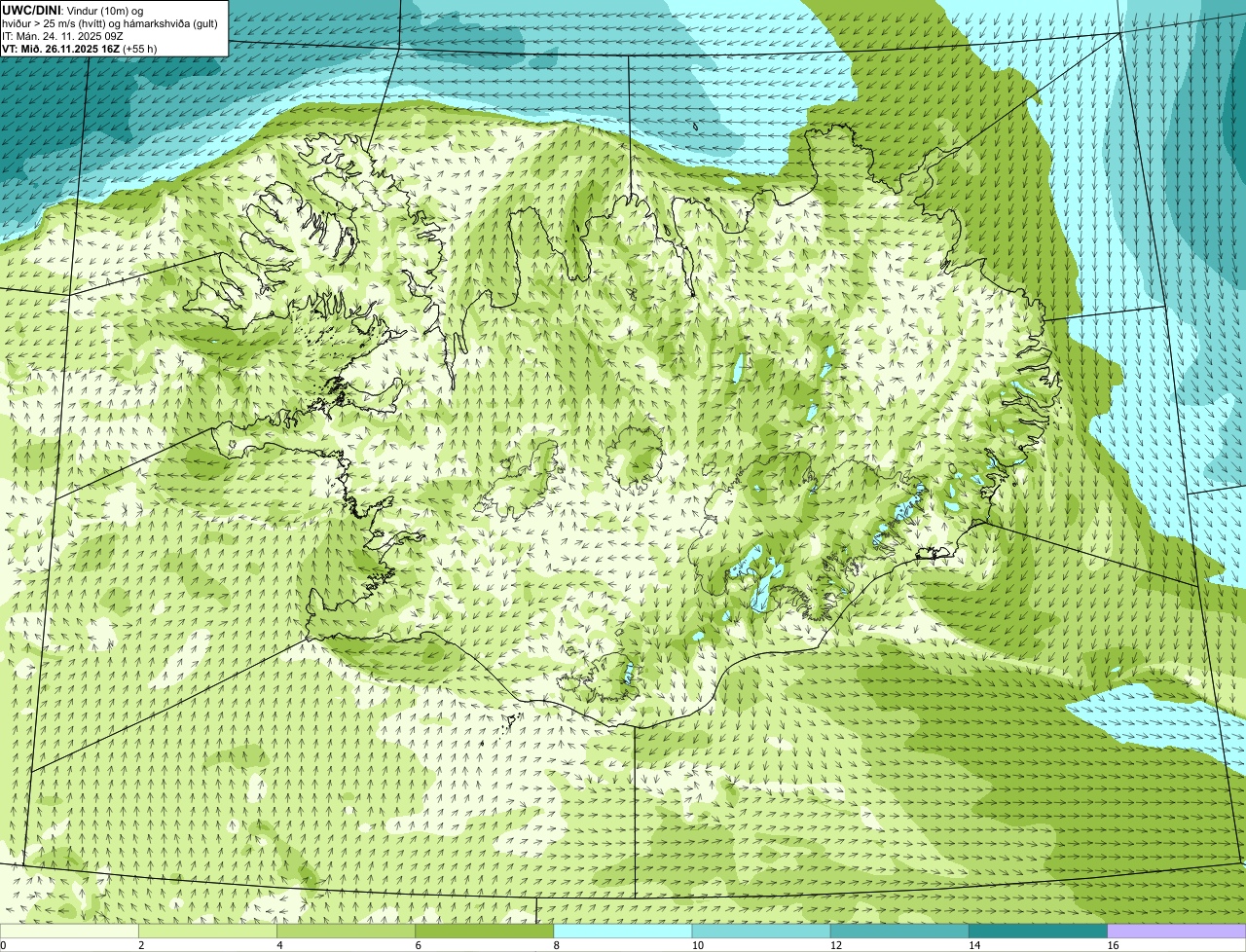Image resolution: width=1246 pixels, height=952 pixels.
Task: Select the olive green 6–8 color bar segment
Action: click(484, 931)
